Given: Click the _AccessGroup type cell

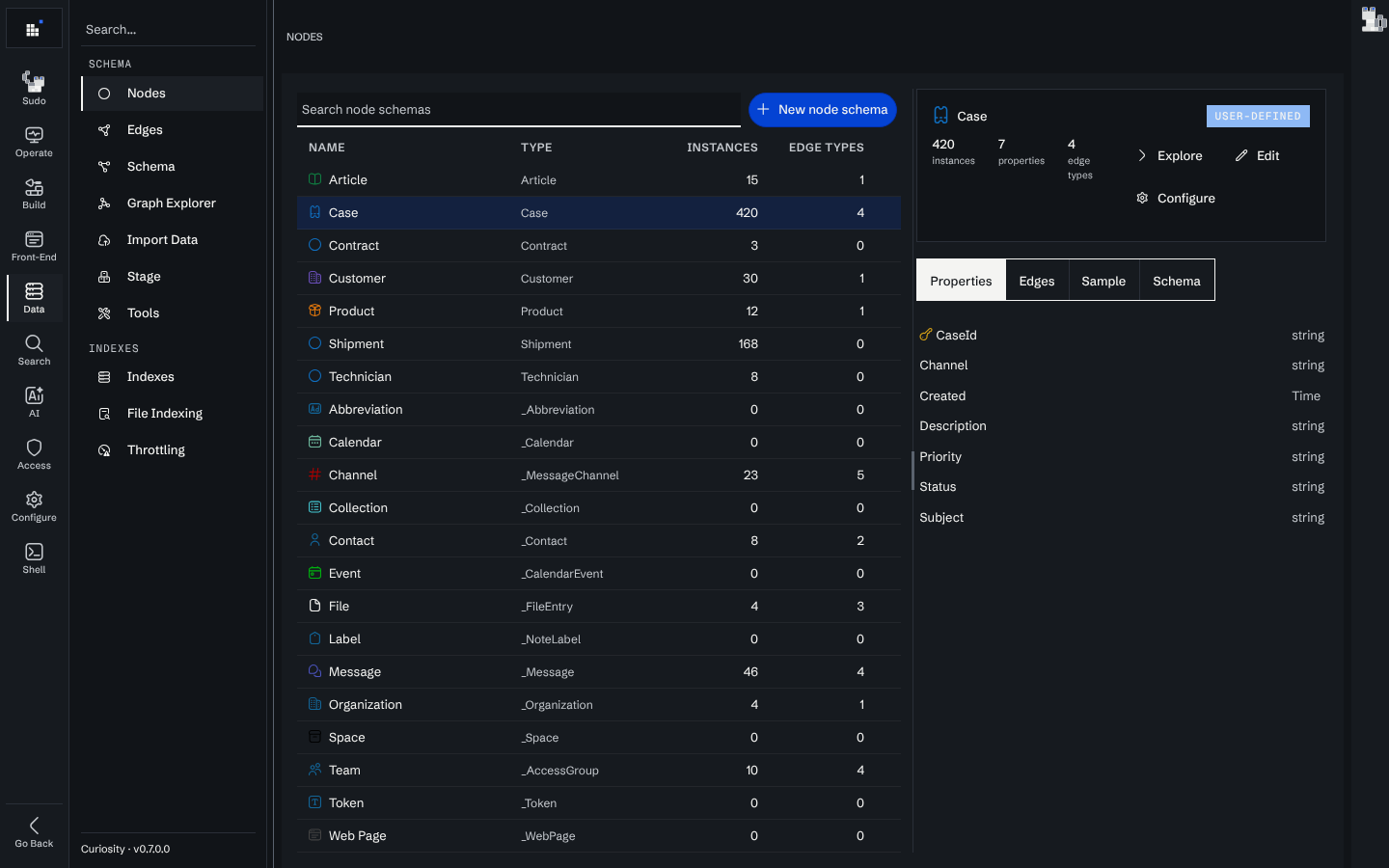Looking at the screenshot, I should [559, 771].
